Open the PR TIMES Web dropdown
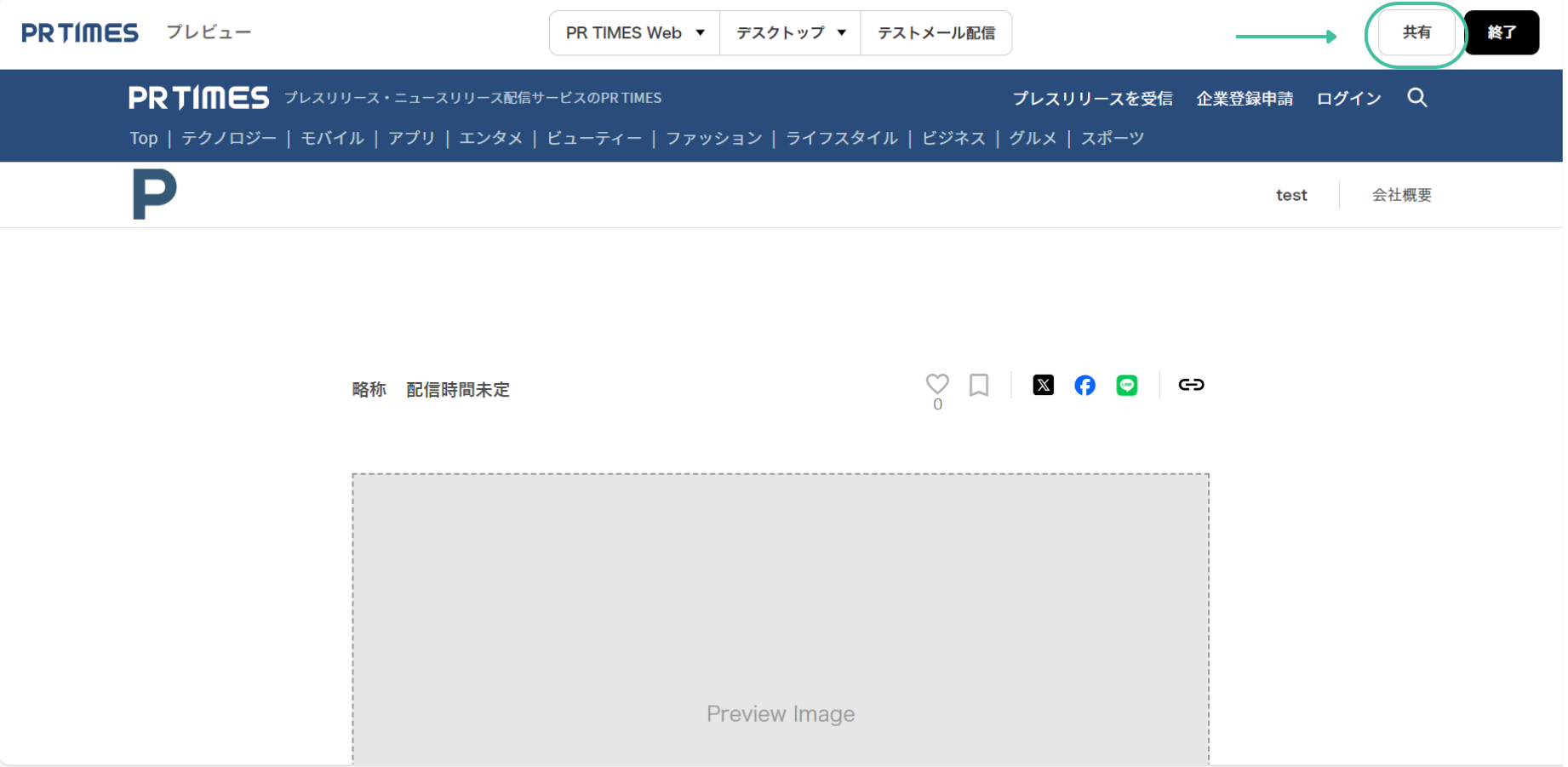 pyautogui.click(x=635, y=33)
